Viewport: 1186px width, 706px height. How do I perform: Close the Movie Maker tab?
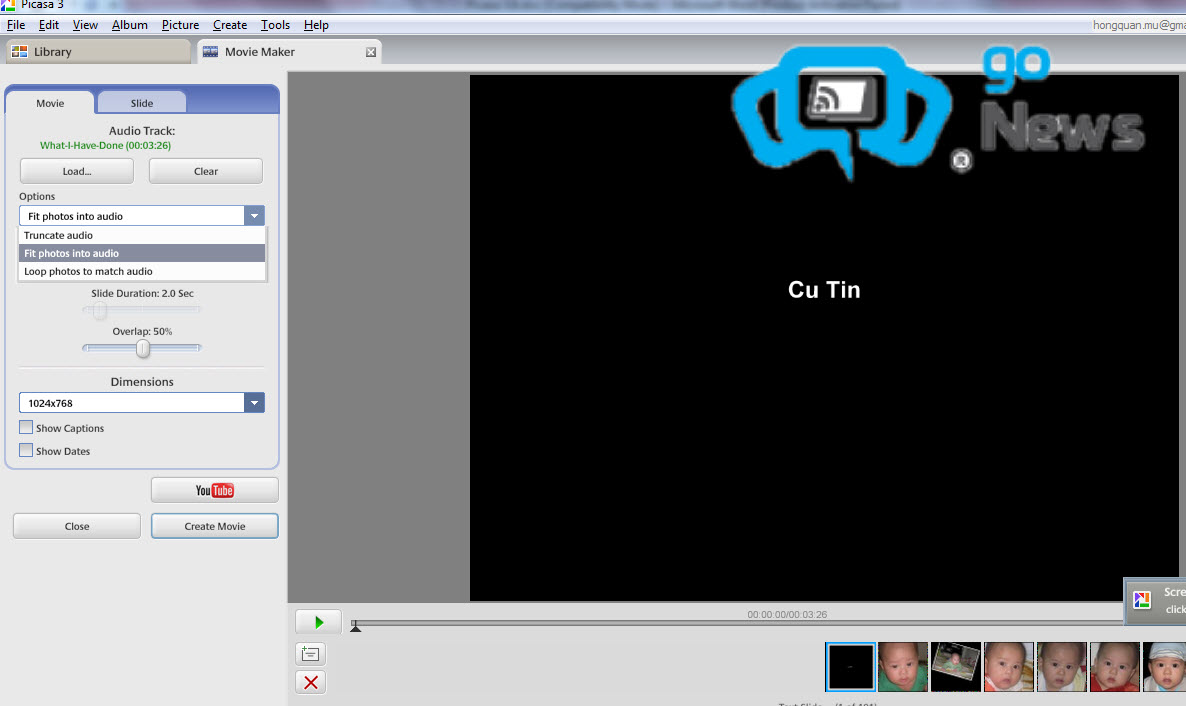coord(371,52)
